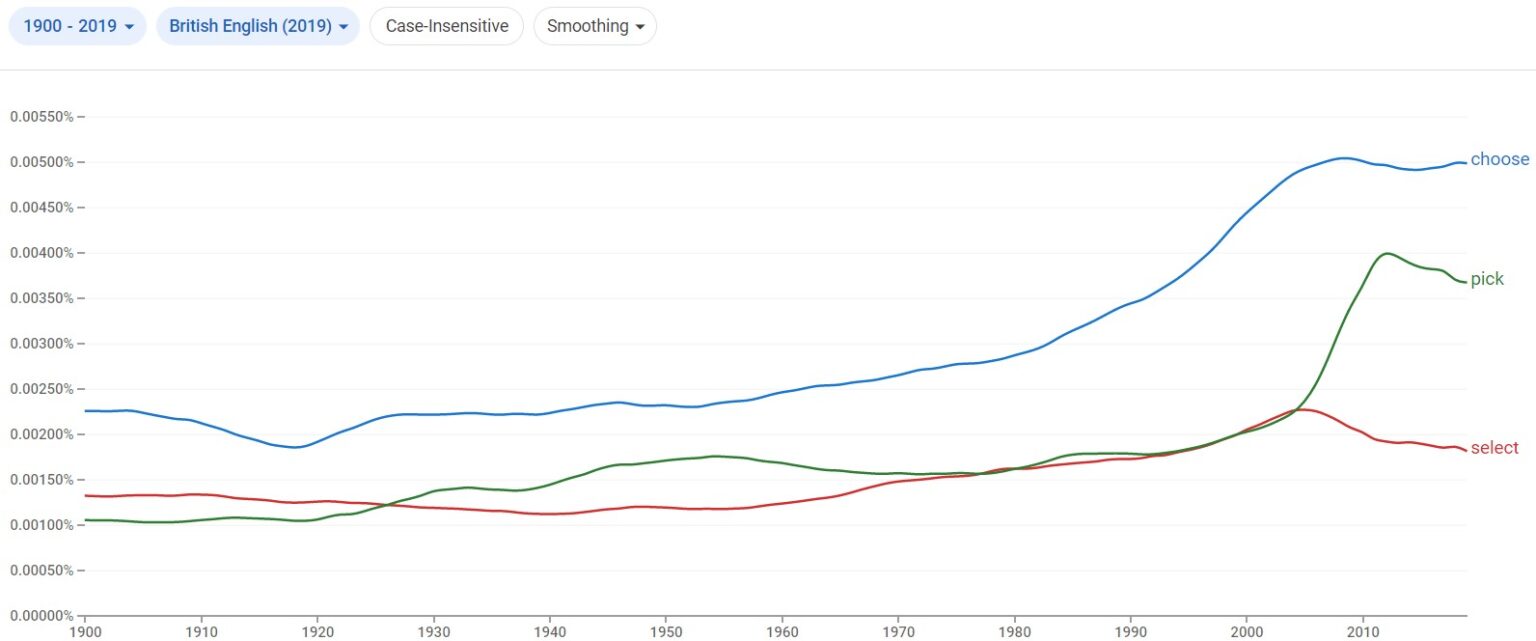
Task: Click the red "select" series label
Action: [x=1494, y=448]
